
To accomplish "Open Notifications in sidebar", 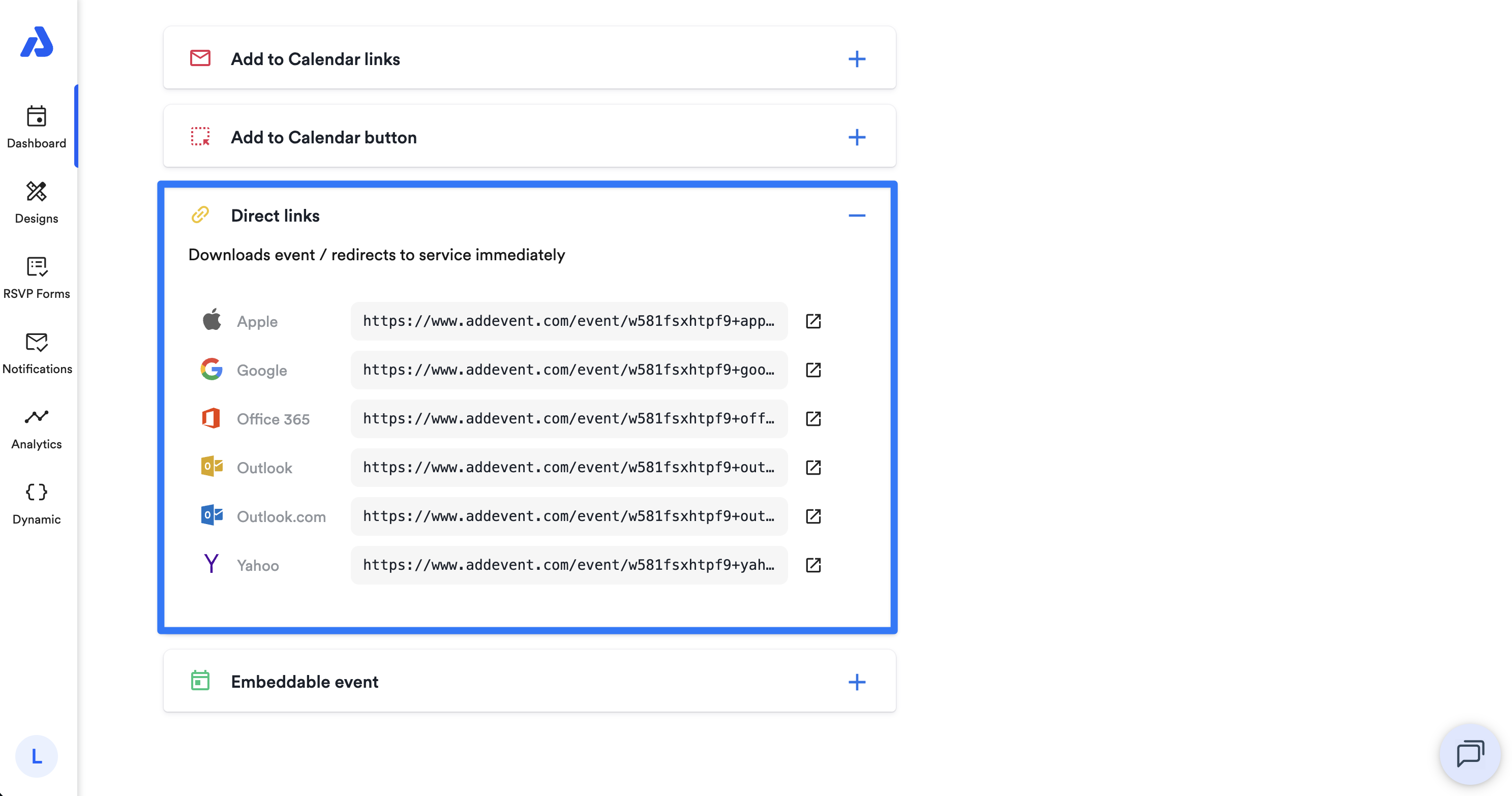I will [37, 353].
